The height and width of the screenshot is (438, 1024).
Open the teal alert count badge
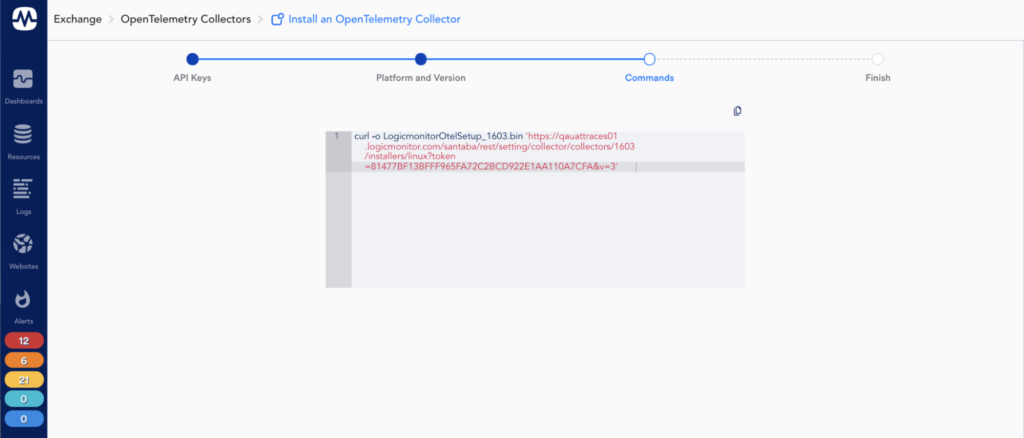(x=24, y=399)
